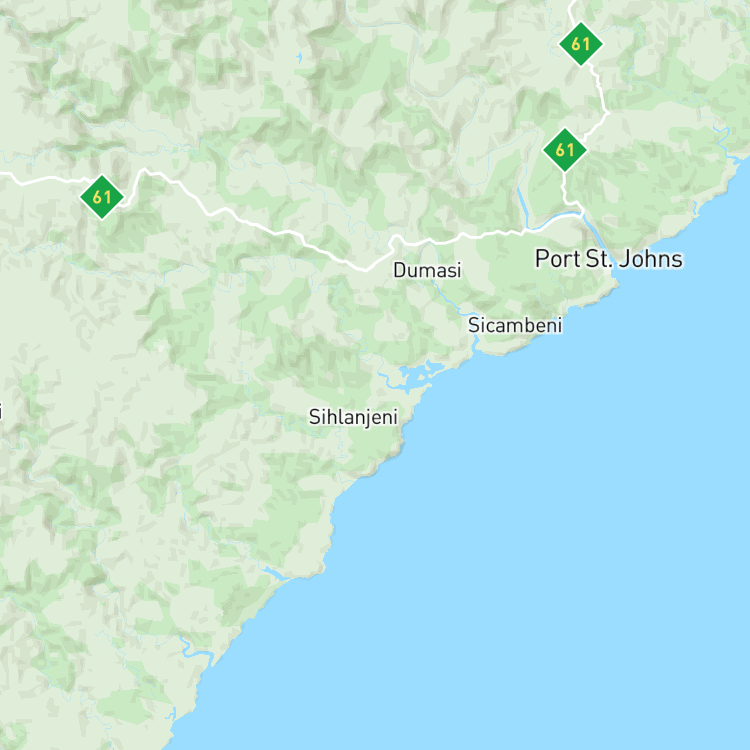
Task: Click the Sihlanjeni place label
Action: [x=353, y=417]
